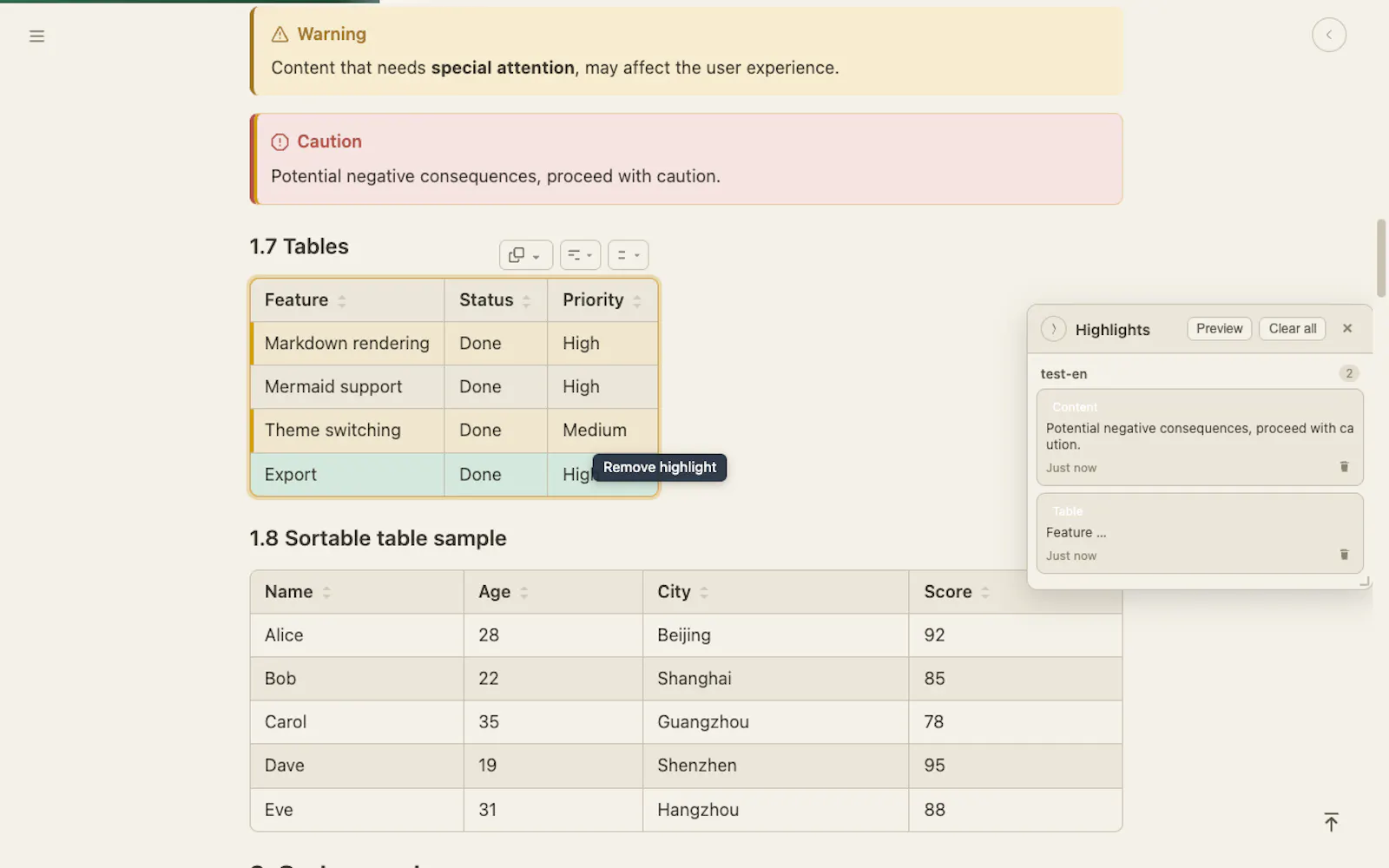The width and height of the screenshot is (1389, 868).
Task: Close the Highlights panel
Action: coord(1347,328)
